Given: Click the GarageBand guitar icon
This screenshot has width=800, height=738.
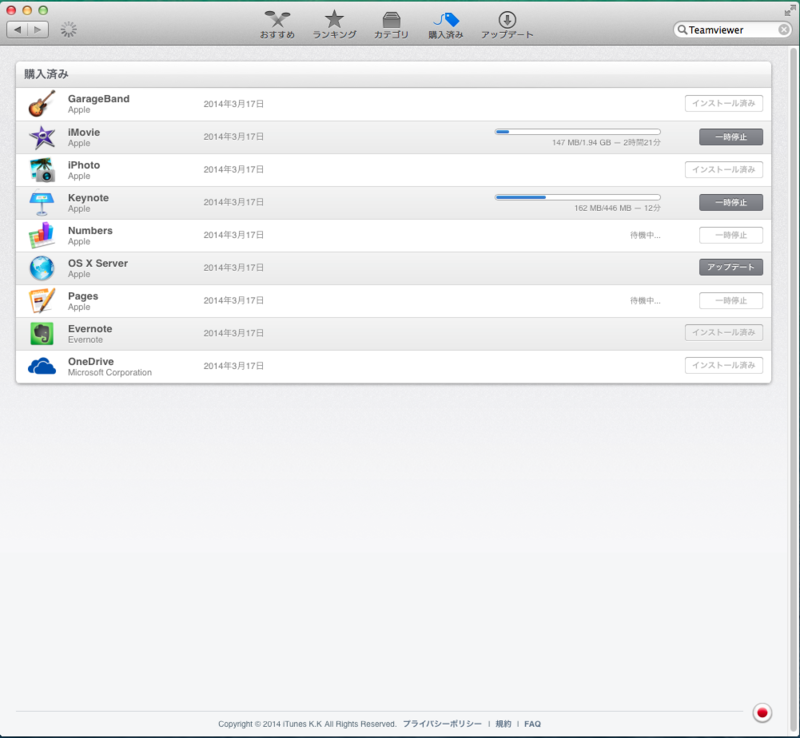Looking at the screenshot, I should tap(42, 104).
